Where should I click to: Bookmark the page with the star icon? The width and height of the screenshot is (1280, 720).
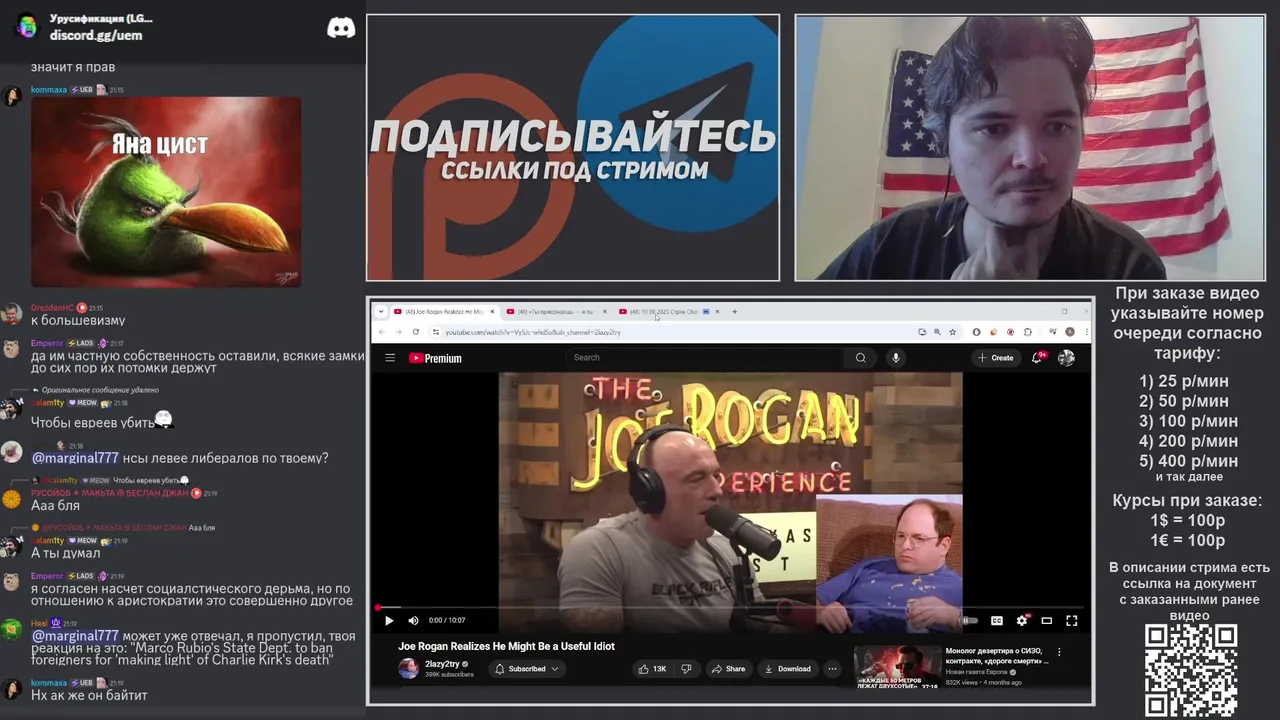click(x=952, y=332)
